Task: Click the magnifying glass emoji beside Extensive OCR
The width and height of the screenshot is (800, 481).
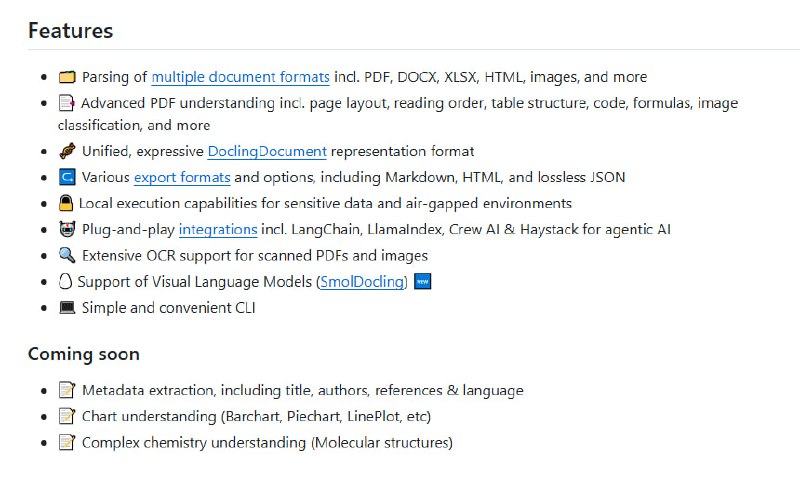Action: click(67, 255)
